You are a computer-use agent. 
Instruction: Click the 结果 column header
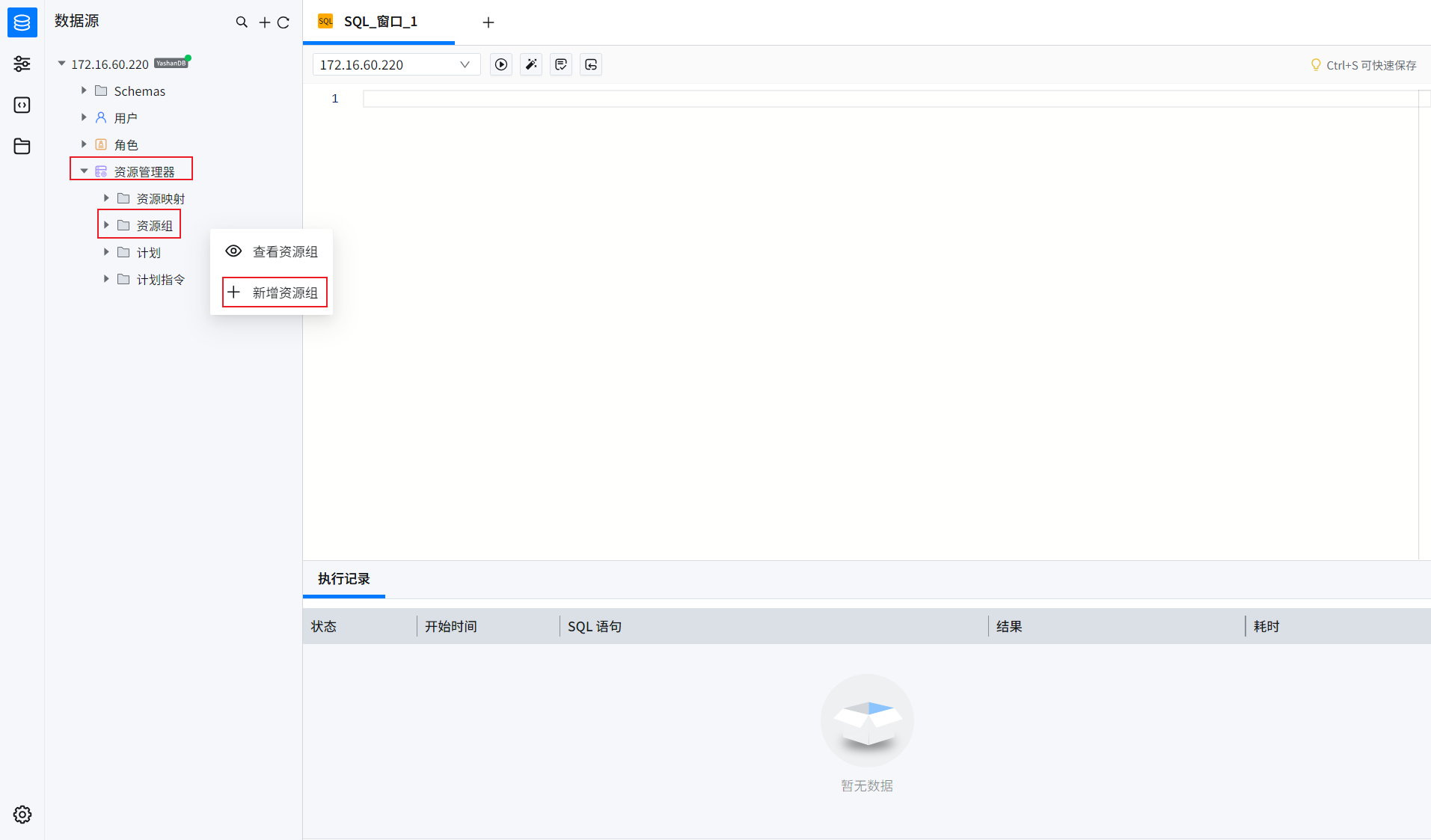coord(1117,626)
